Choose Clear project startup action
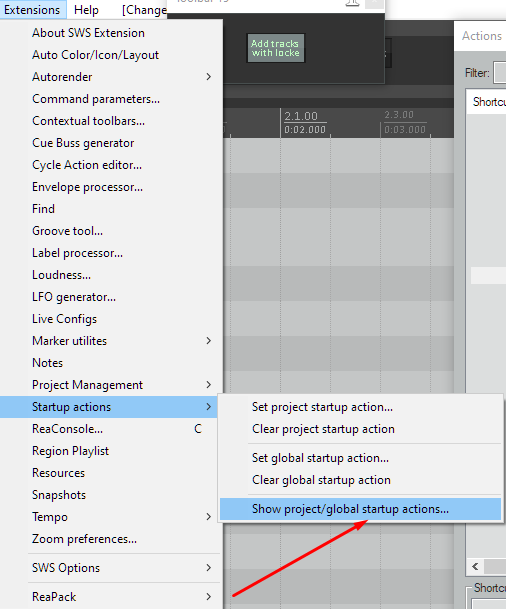 [x=360, y=429]
